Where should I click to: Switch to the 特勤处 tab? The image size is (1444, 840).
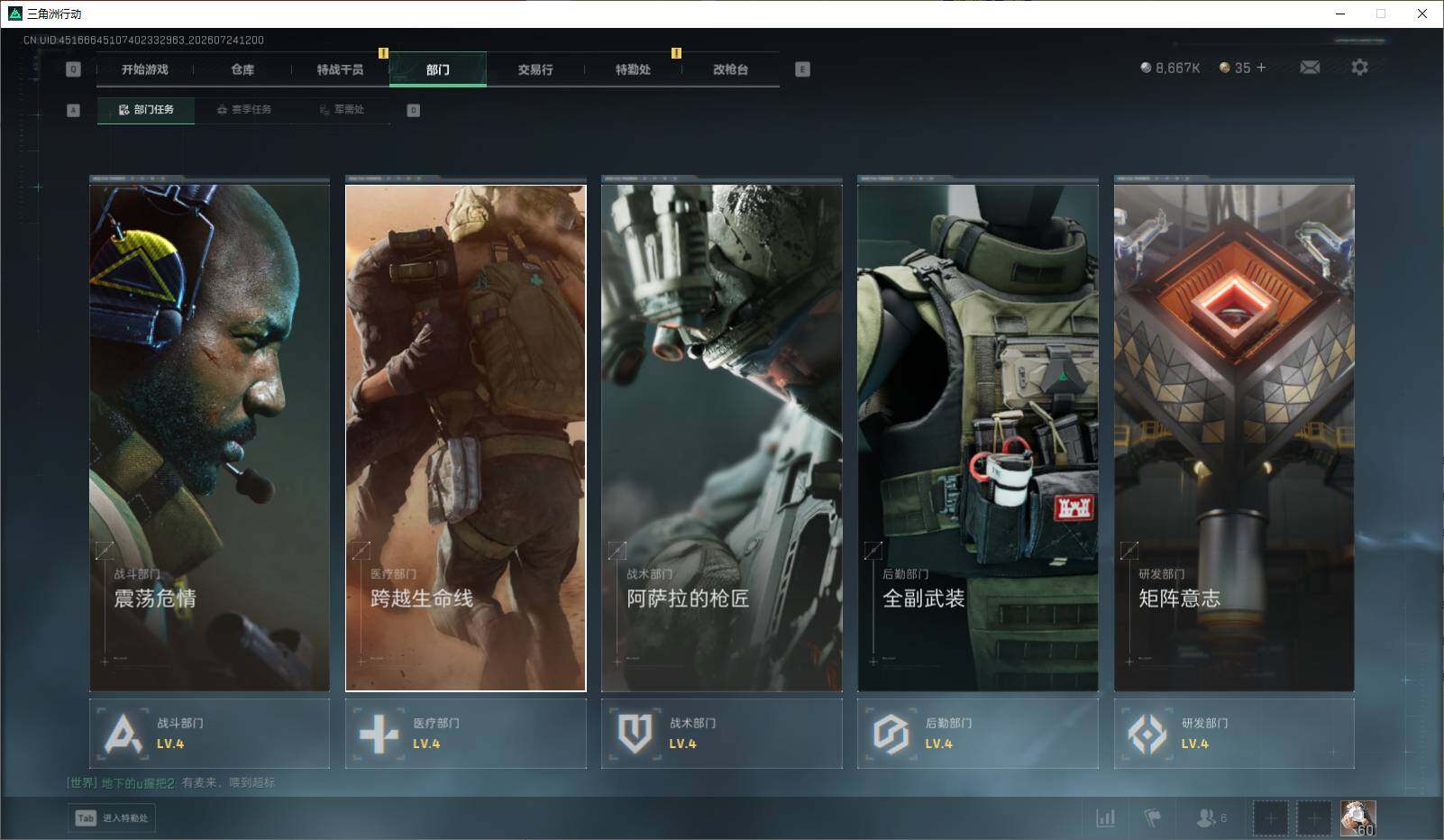pos(633,69)
